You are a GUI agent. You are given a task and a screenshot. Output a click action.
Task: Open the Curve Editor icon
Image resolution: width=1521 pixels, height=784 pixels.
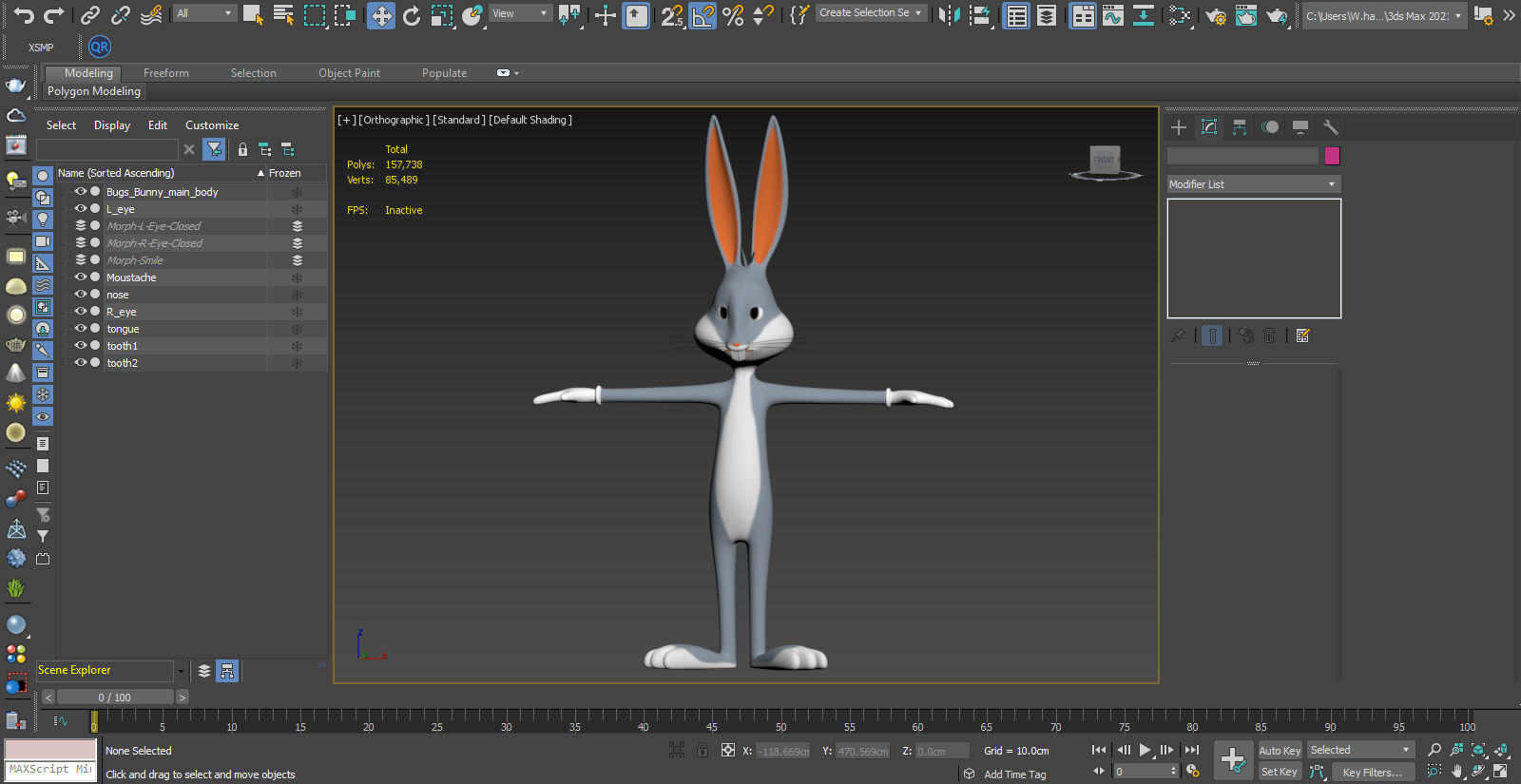[1113, 15]
